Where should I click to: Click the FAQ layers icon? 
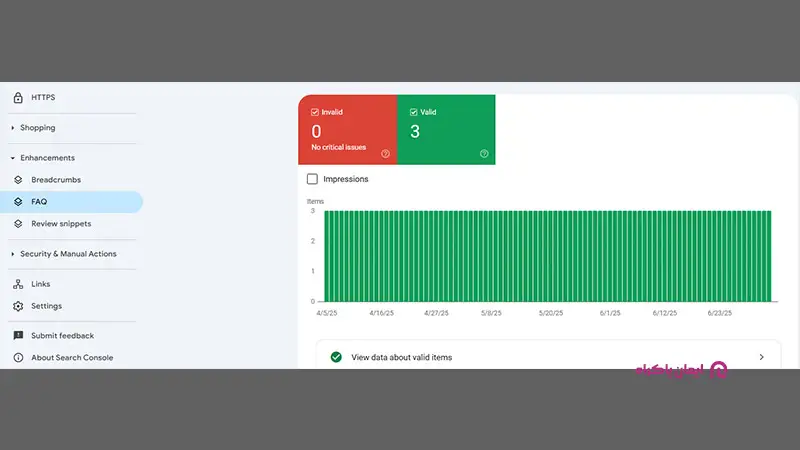tap(18, 202)
